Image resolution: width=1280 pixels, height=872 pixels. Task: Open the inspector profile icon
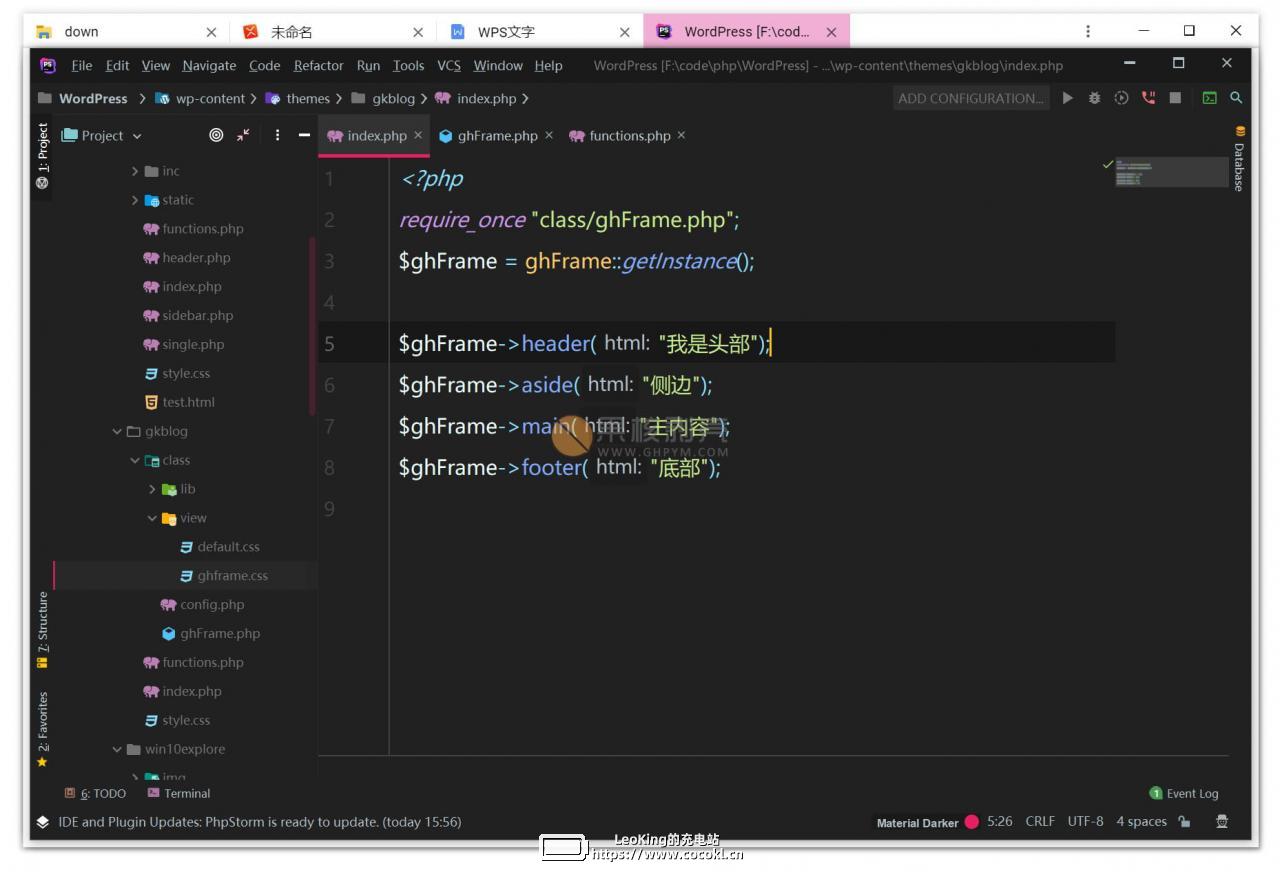[x=1222, y=822]
